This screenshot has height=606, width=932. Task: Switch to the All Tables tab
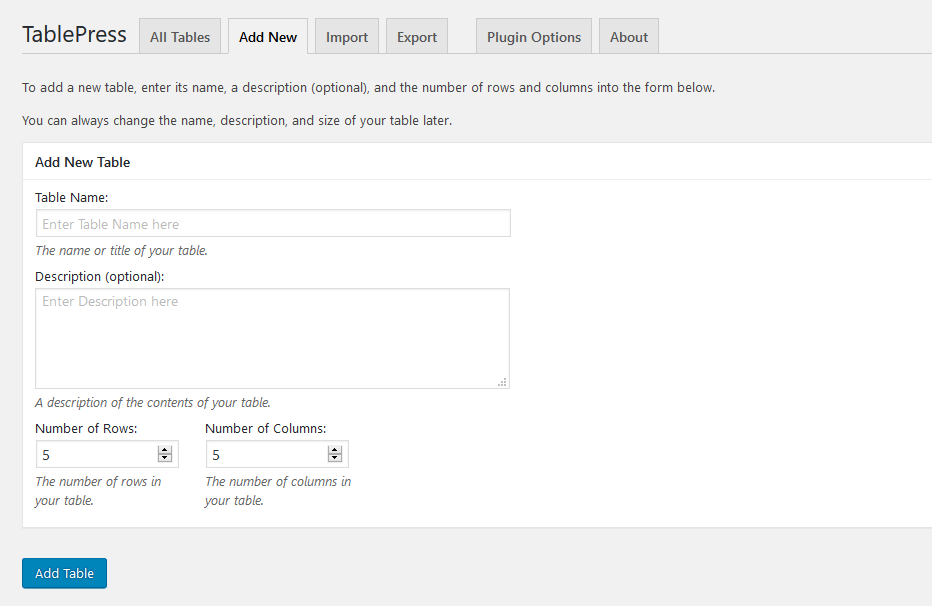[x=179, y=36]
